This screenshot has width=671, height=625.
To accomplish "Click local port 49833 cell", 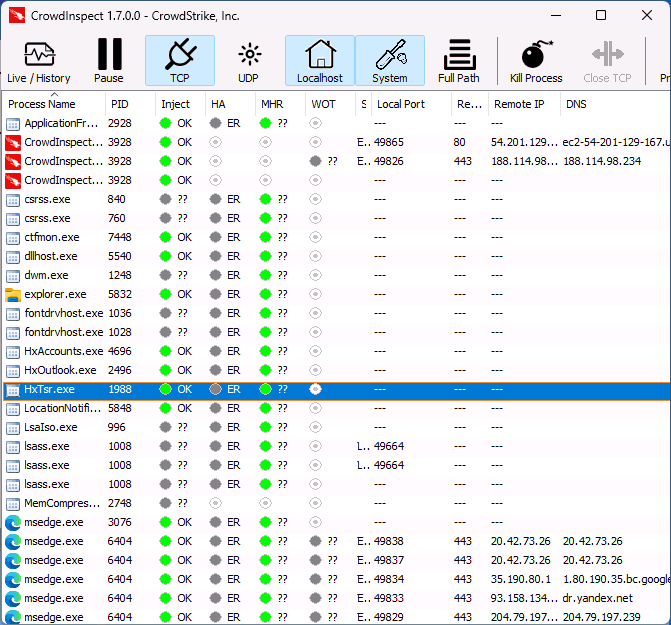I will [x=389, y=598].
